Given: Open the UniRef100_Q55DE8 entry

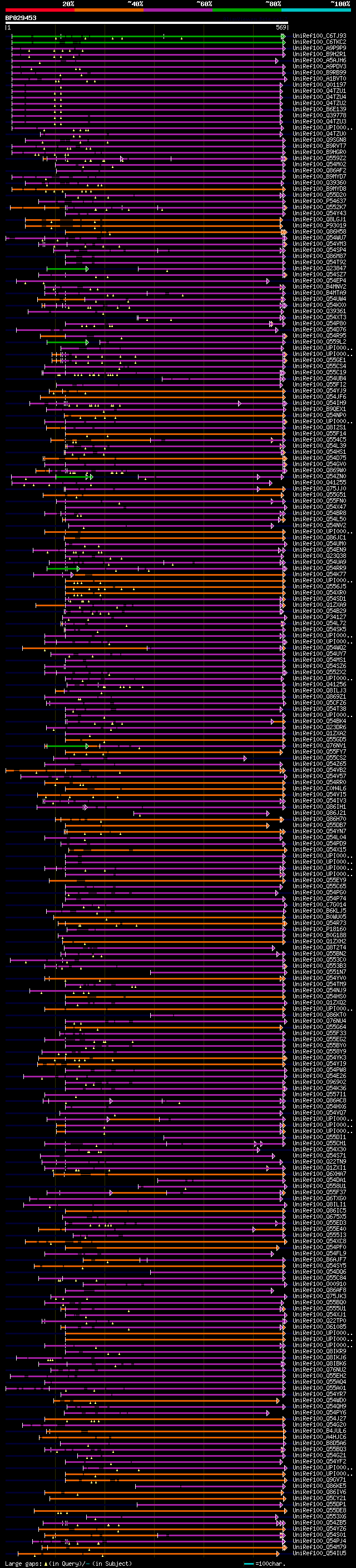Looking at the screenshot, I should [x=319, y=1510].
